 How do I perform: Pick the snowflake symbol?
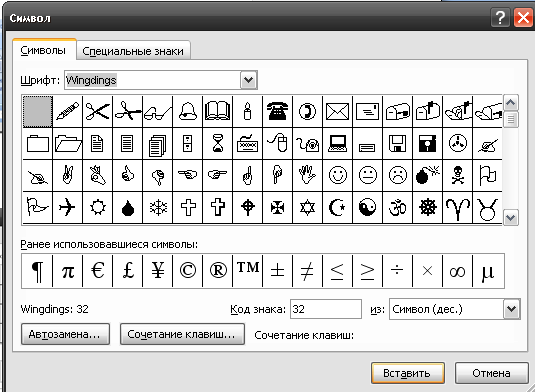(158, 207)
